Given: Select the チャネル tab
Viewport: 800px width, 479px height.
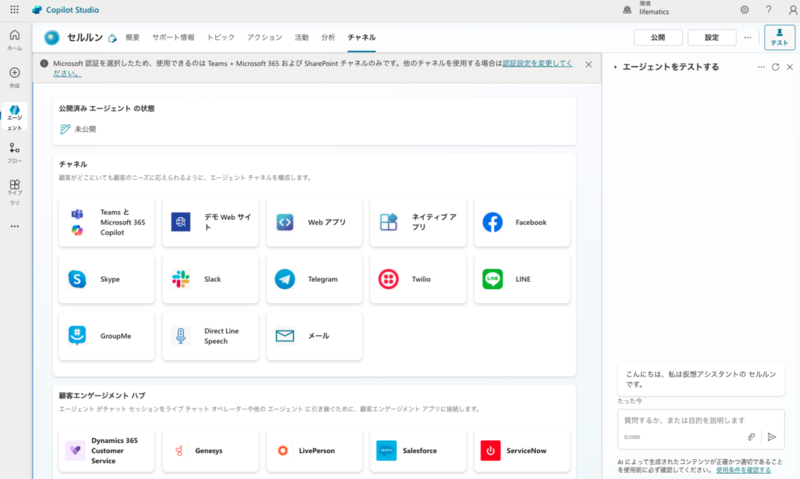Looking at the screenshot, I should (x=362, y=37).
